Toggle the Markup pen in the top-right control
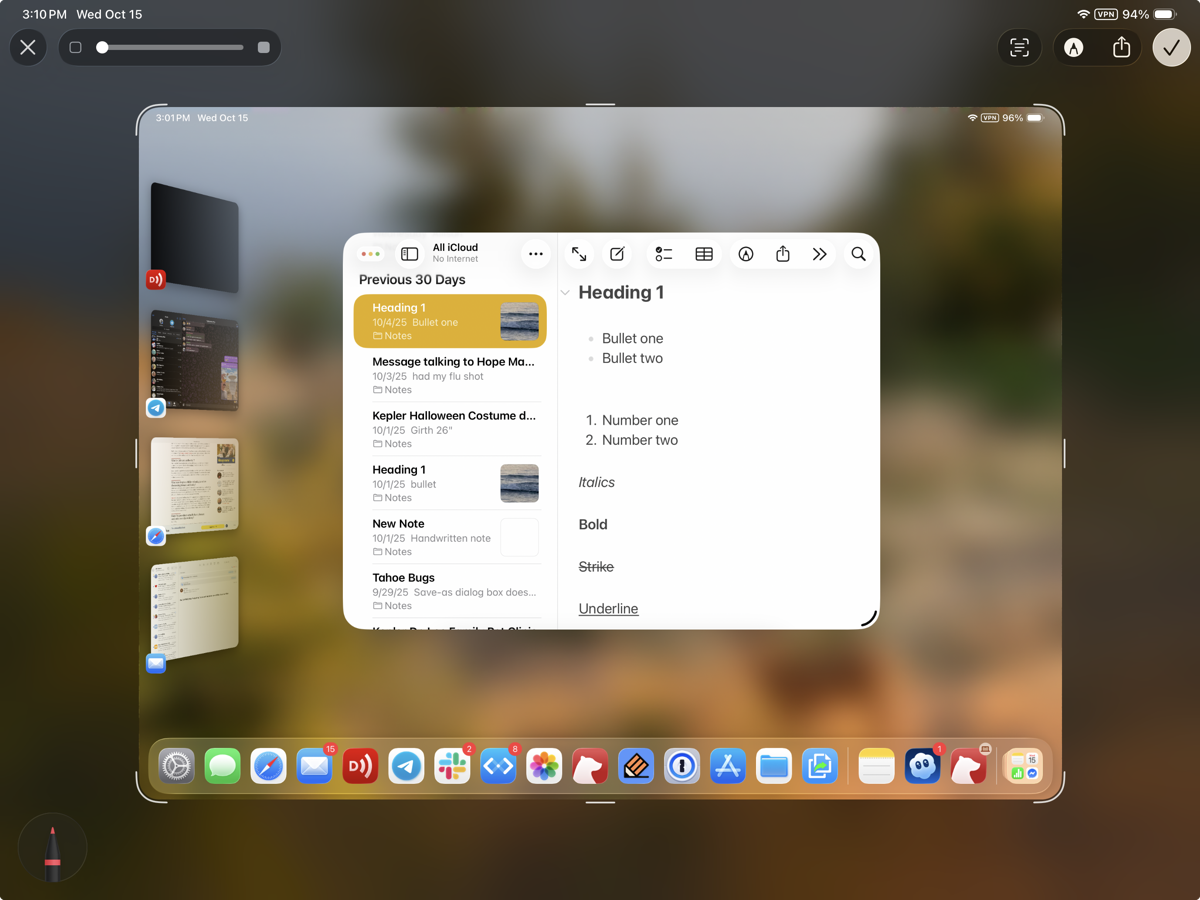Screen dimensions: 1200x900 pos(1072,47)
